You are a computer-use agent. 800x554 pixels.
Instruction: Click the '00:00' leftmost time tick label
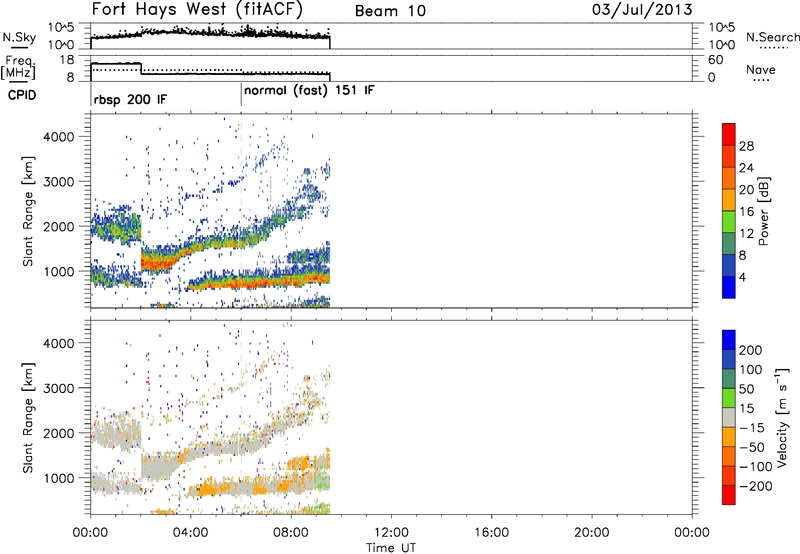pos(90,533)
